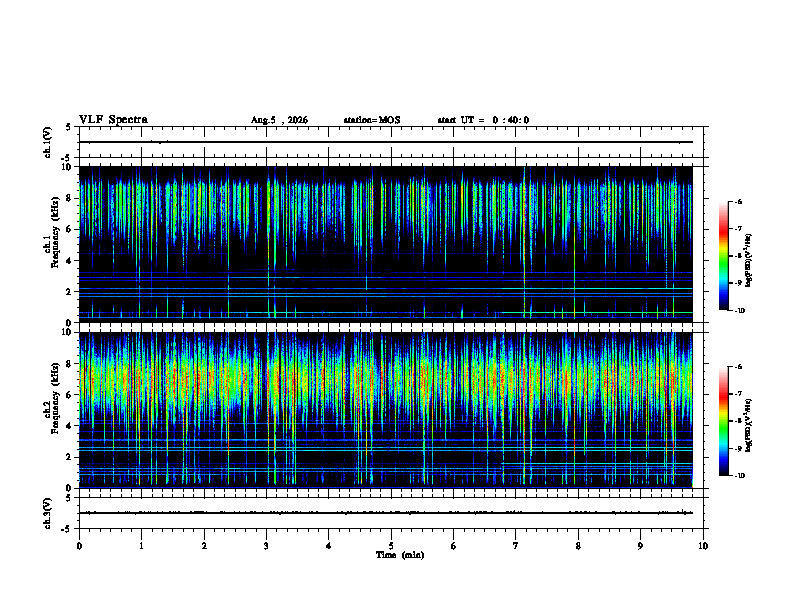Click the "5" tick of ch.1(V) axis
The image size is (792, 612).
tap(69, 127)
